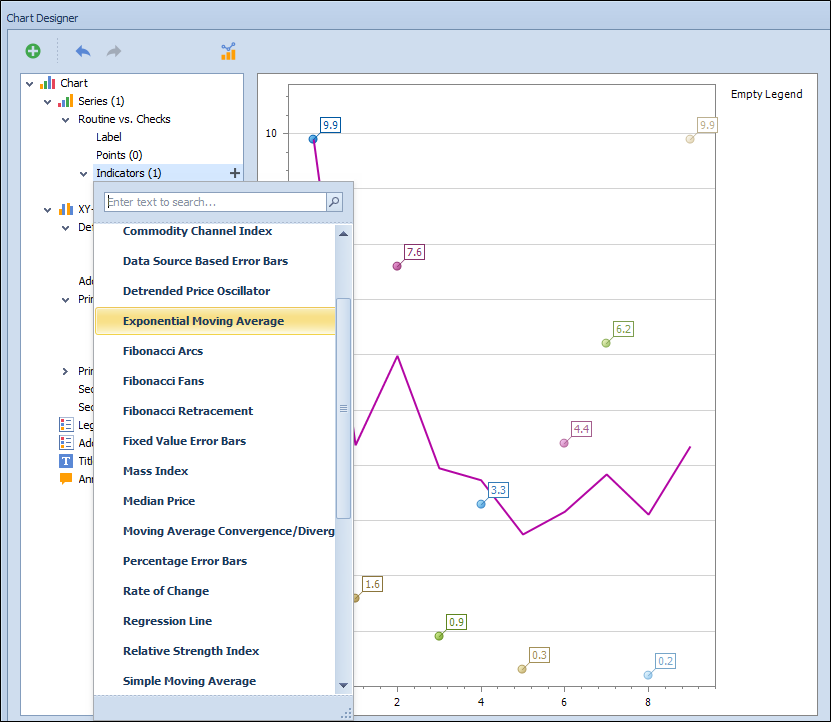Pick Regression Line indicator
Screen dimensions: 831x722
click(167, 621)
